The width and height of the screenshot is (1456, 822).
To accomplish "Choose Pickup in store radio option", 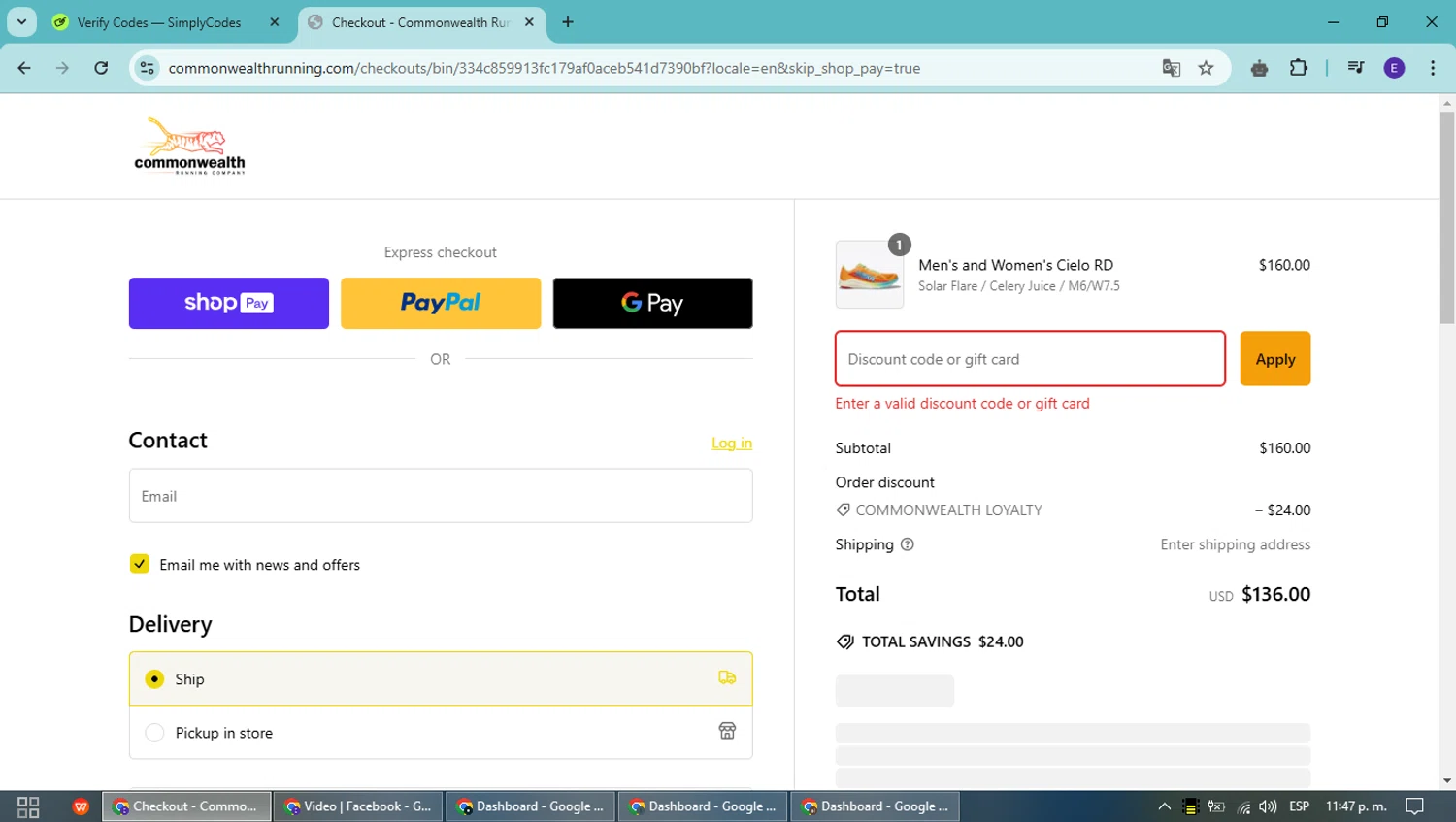I will pos(154,733).
